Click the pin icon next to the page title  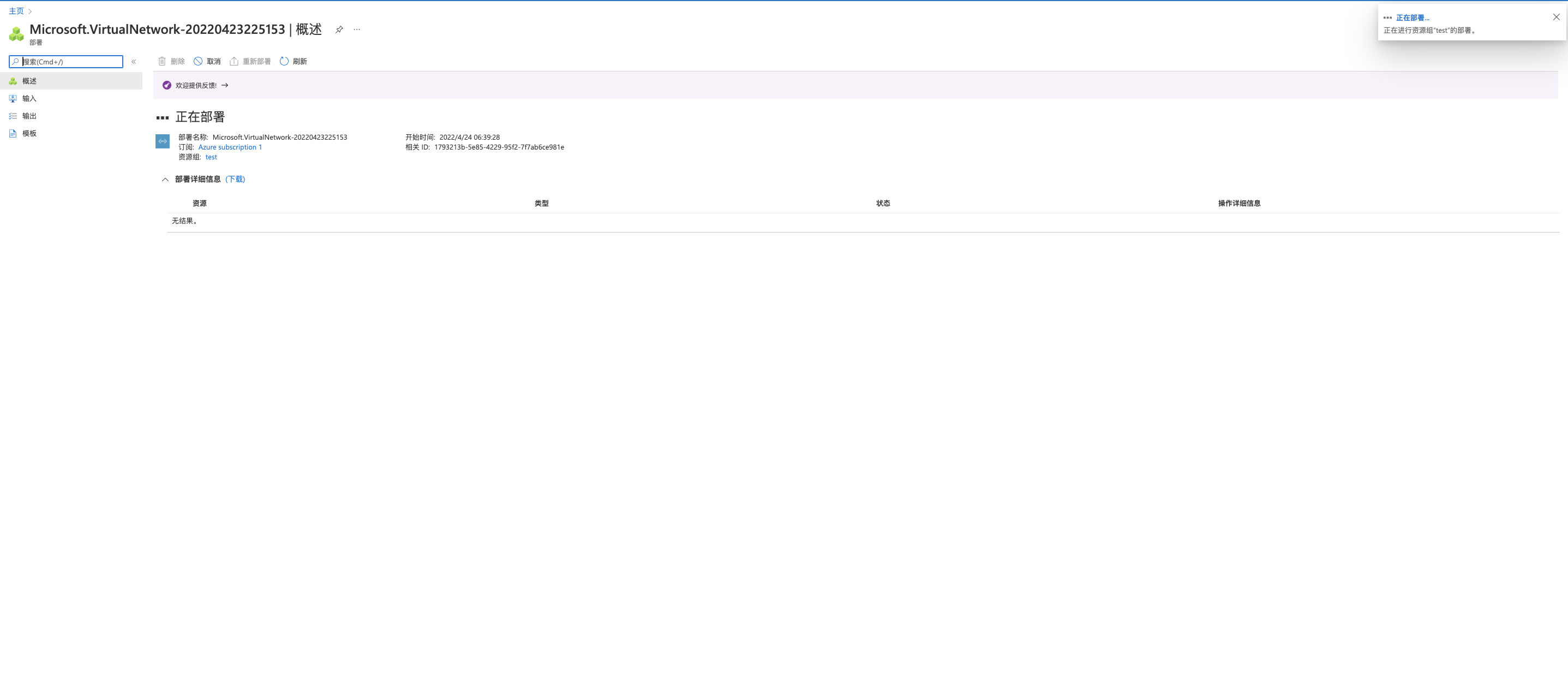[x=339, y=29]
